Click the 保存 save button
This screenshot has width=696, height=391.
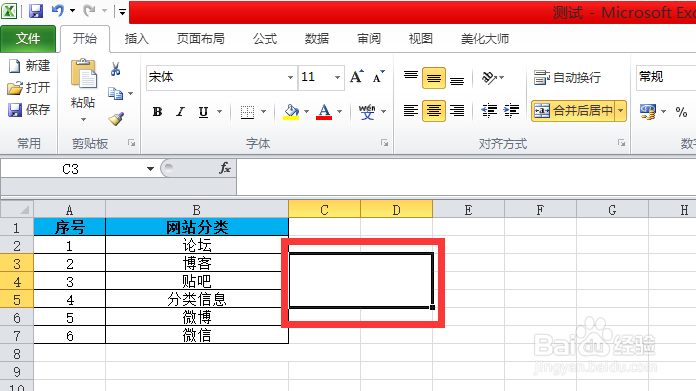point(29,109)
